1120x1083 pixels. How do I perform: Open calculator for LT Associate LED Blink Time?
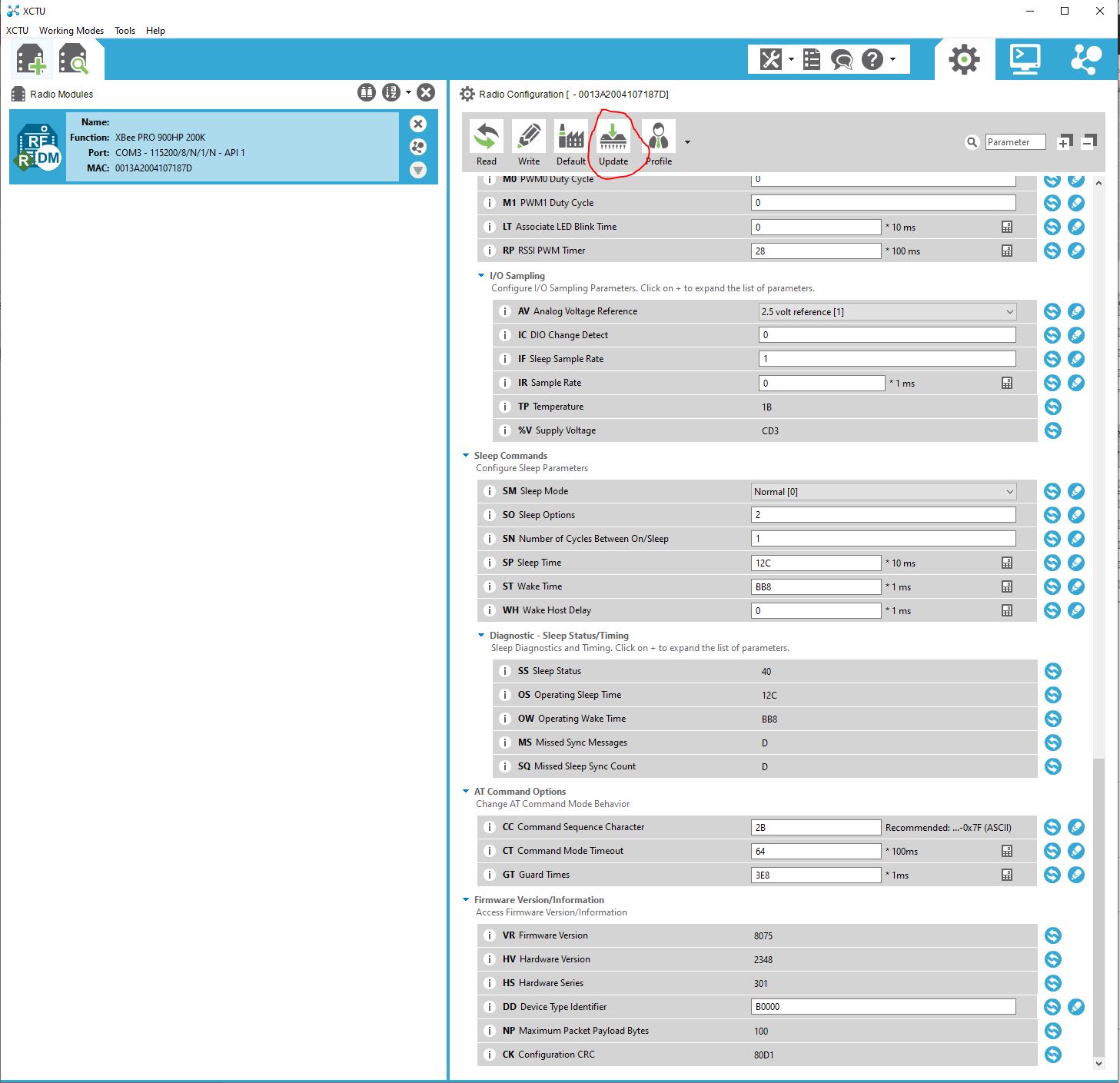coord(1007,227)
